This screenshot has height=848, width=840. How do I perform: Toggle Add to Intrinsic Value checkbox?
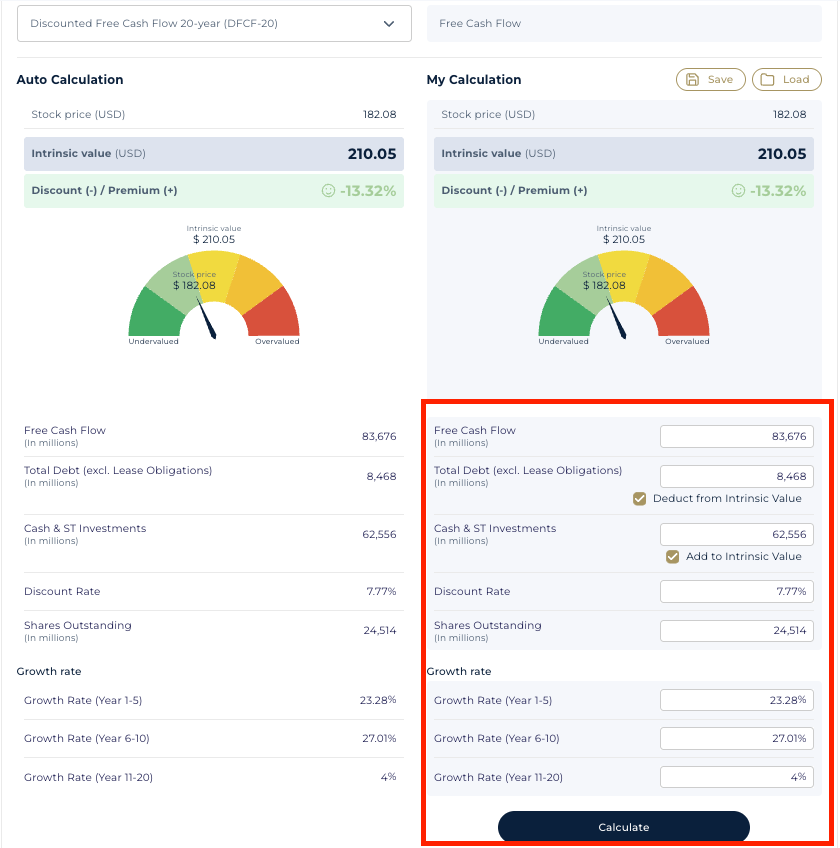pos(673,557)
